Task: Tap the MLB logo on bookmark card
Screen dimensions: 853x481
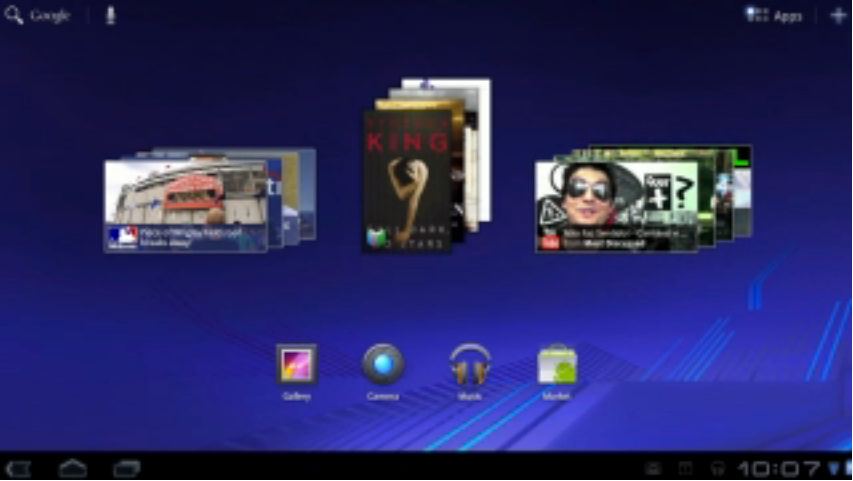Action: point(122,238)
